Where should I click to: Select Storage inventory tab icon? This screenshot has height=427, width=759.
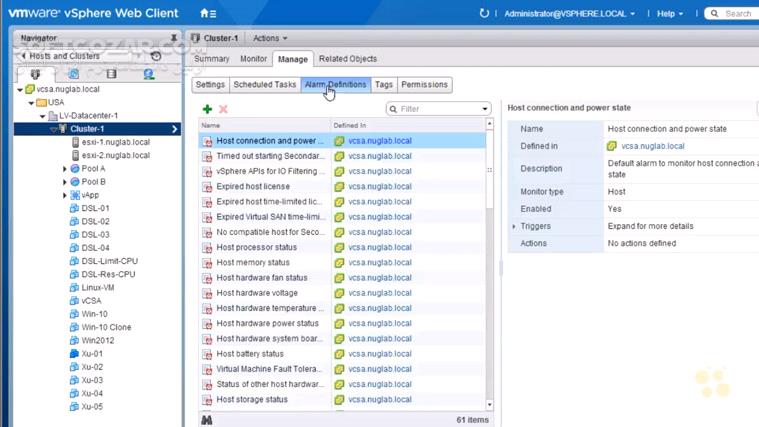point(111,74)
